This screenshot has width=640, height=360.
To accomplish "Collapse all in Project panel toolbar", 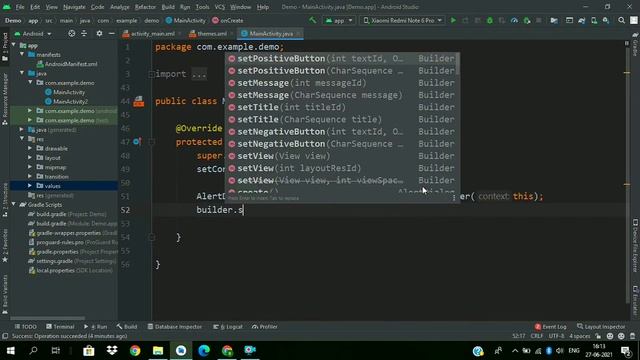I will [84, 33].
